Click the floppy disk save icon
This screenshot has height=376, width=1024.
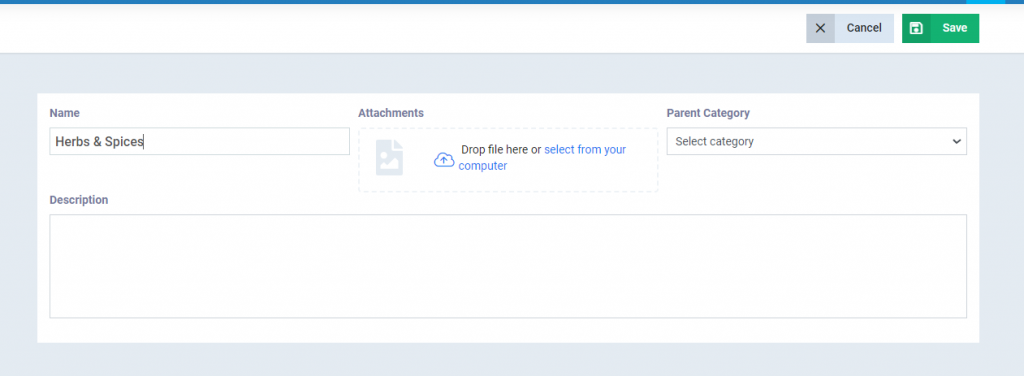point(916,28)
